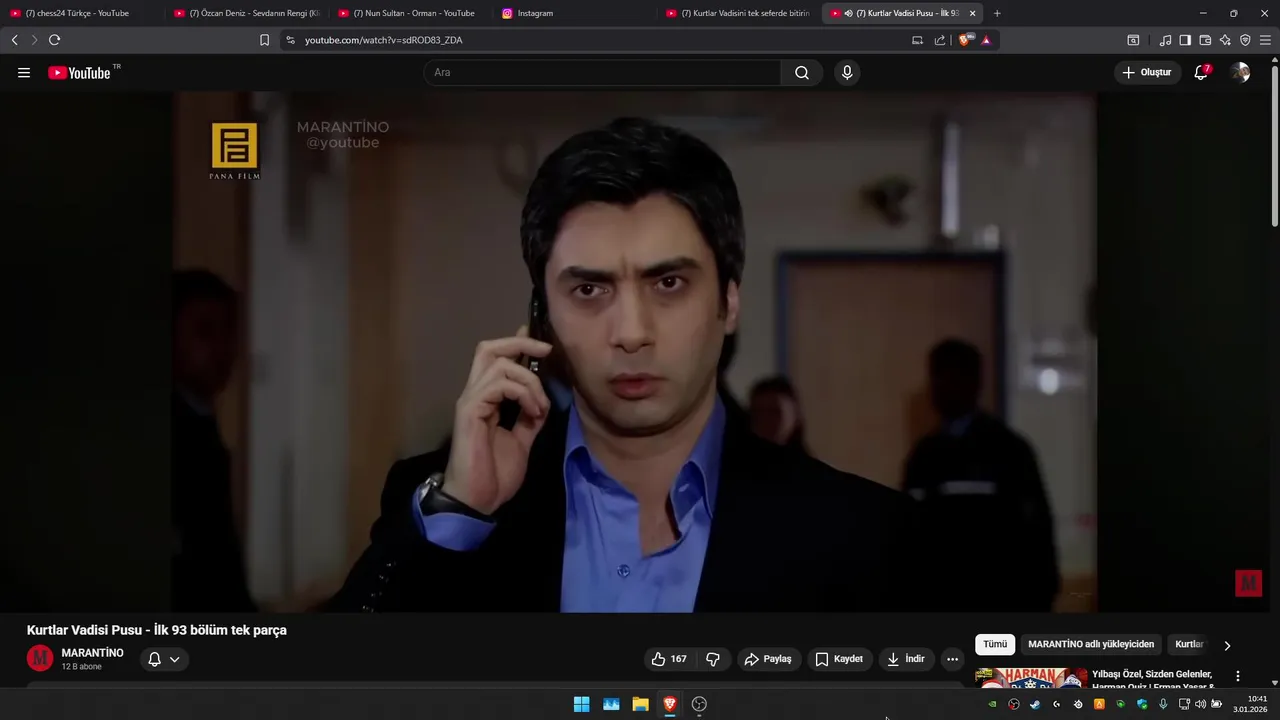This screenshot has width=1280, height=720.
Task: Open Brave Rewards triangle icon
Action: [986, 40]
